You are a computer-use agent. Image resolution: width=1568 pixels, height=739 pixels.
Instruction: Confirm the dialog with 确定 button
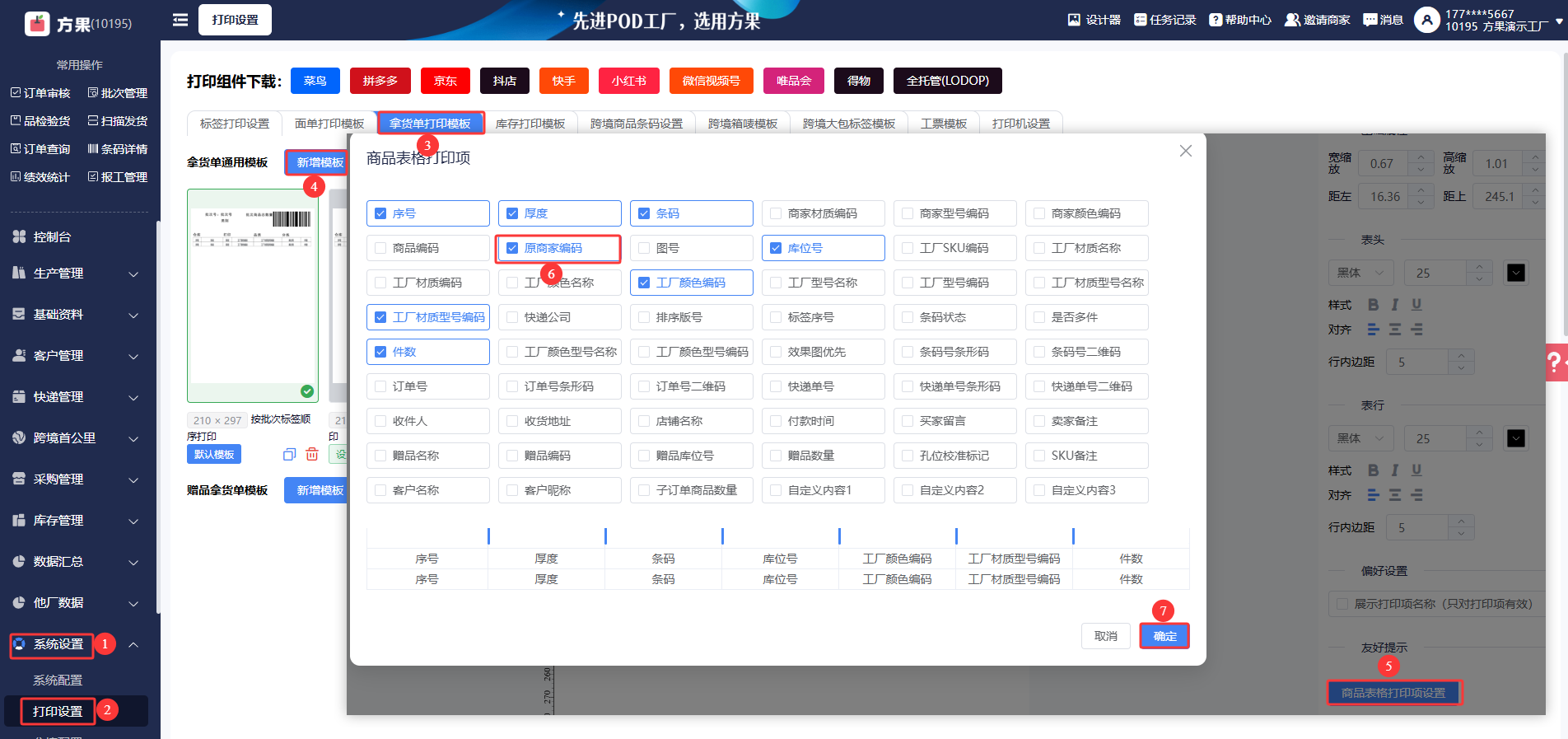pyautogui.click(x=1164, y=636)
